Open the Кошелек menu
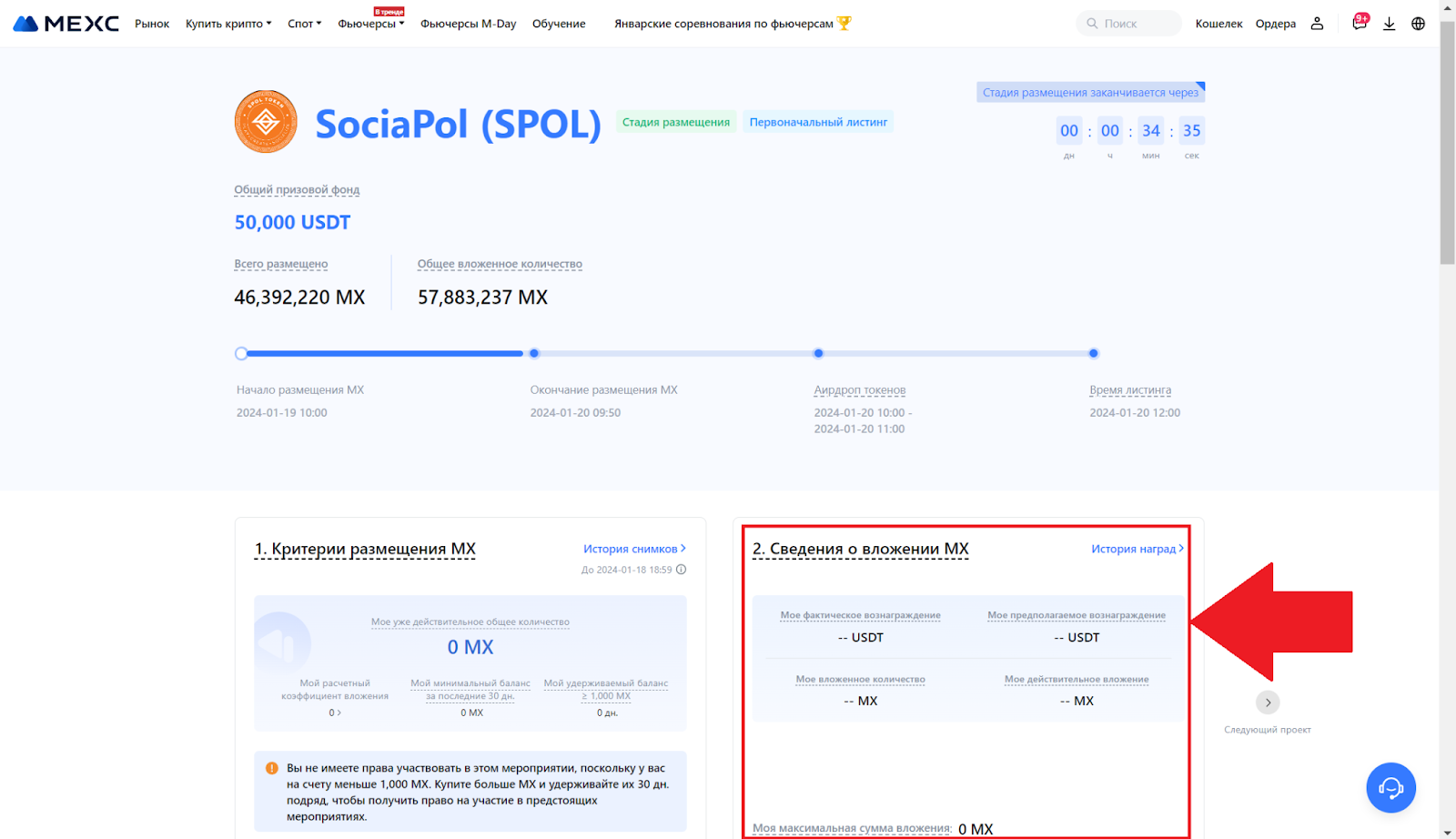Image resolution: width=1456 pixels, height=839 pixels. click(1218, 24)
